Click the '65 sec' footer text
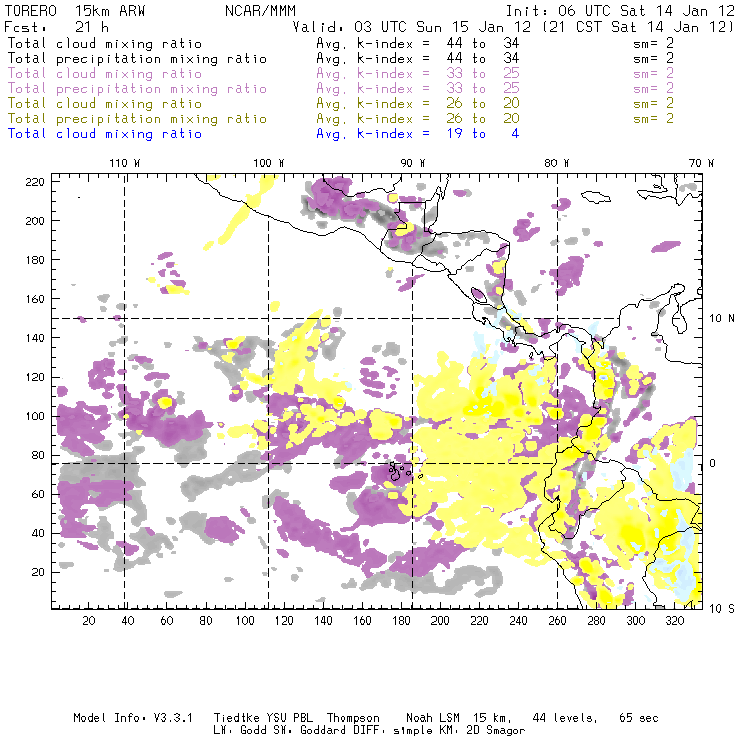This screenshot has width=740, height=740. tap(639, 718)
